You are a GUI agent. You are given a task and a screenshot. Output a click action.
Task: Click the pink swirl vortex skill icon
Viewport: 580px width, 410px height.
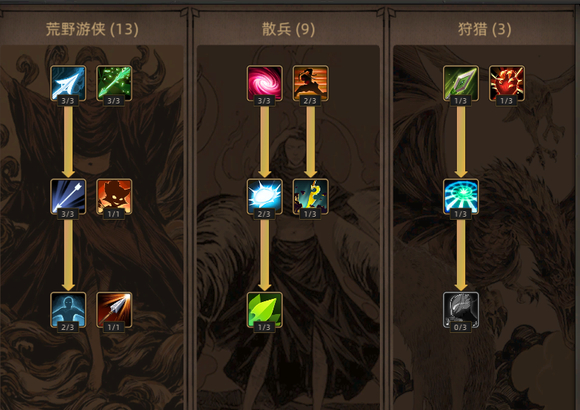264,83
